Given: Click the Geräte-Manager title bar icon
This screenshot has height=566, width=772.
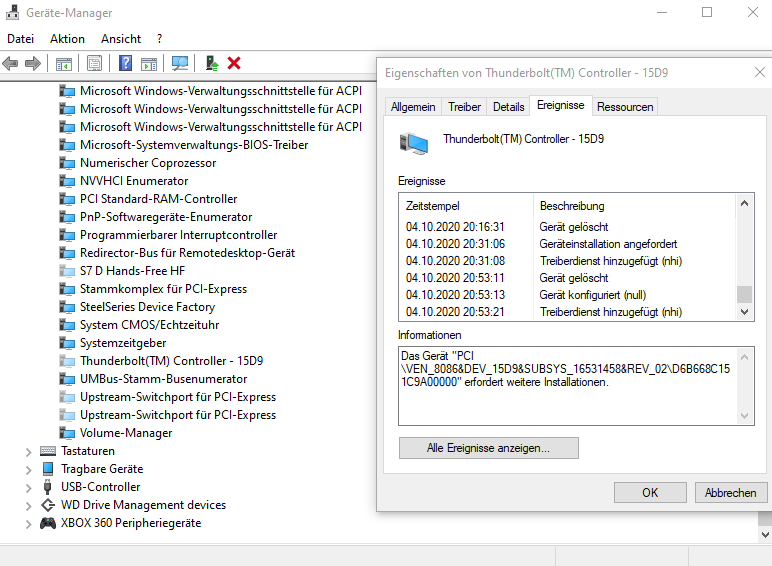Looking at the screenshot, I should tap(12, 12).
